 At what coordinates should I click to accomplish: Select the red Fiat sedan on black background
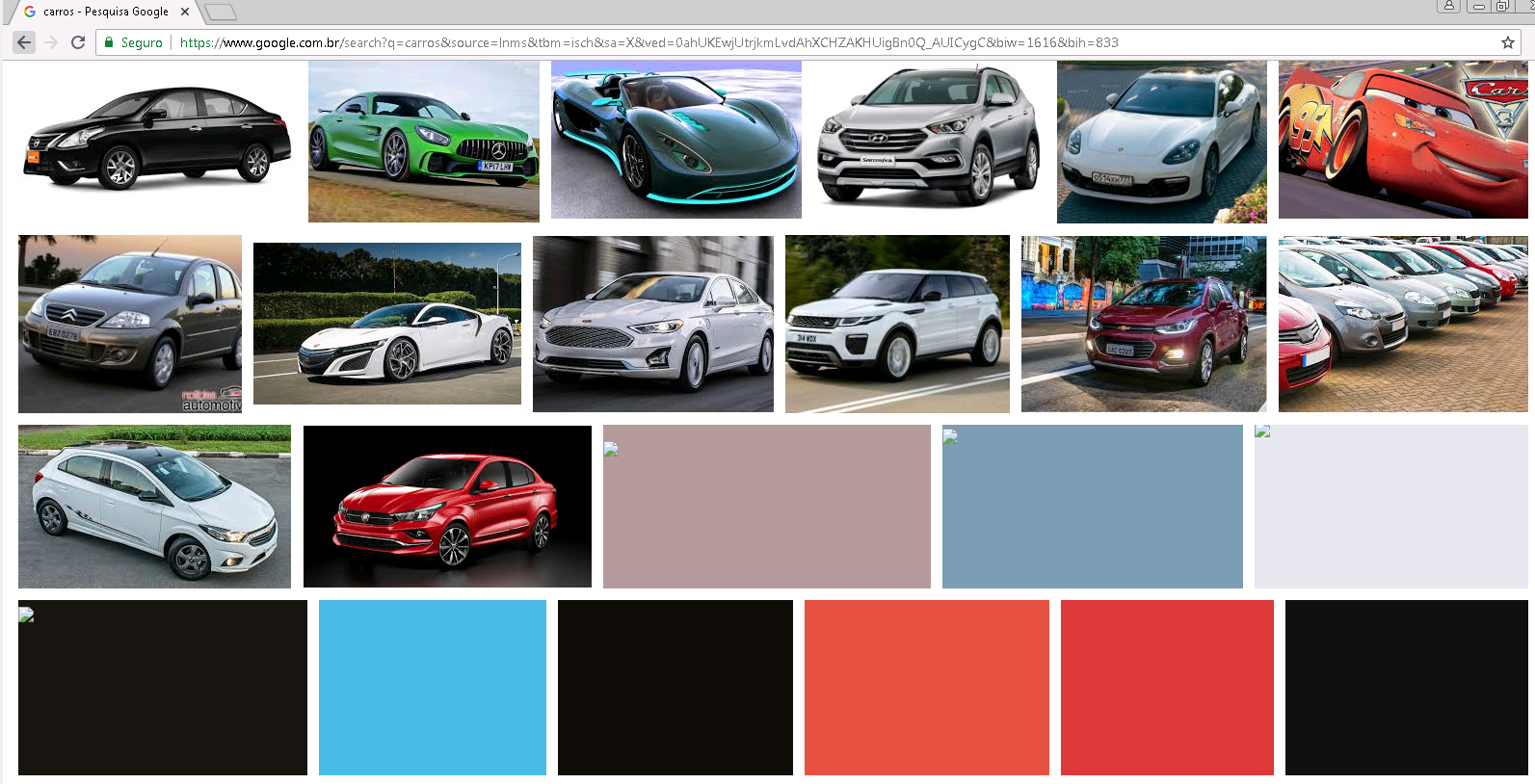click(447, 507)
